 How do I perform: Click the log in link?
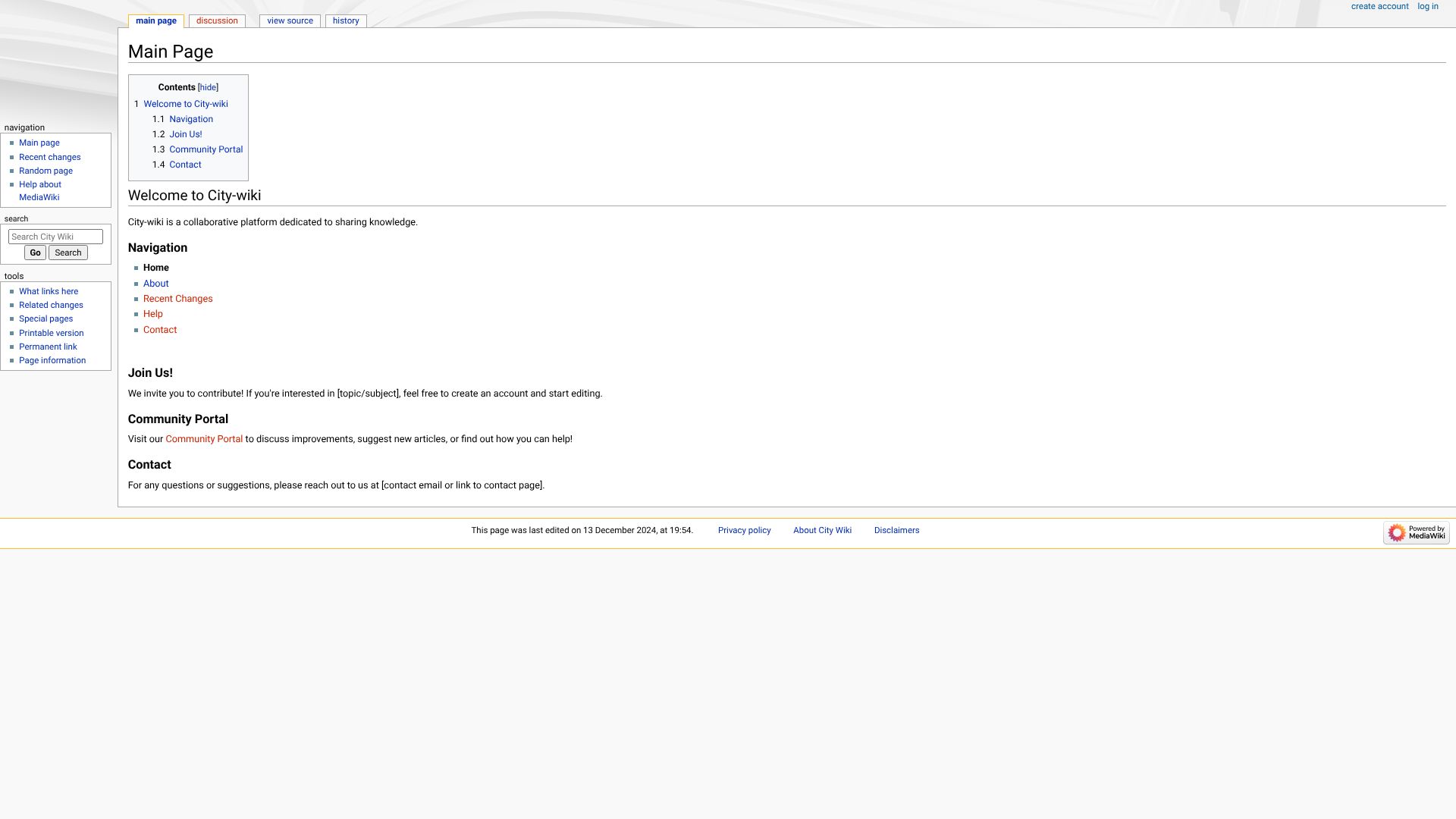(x=1427, y=7)
